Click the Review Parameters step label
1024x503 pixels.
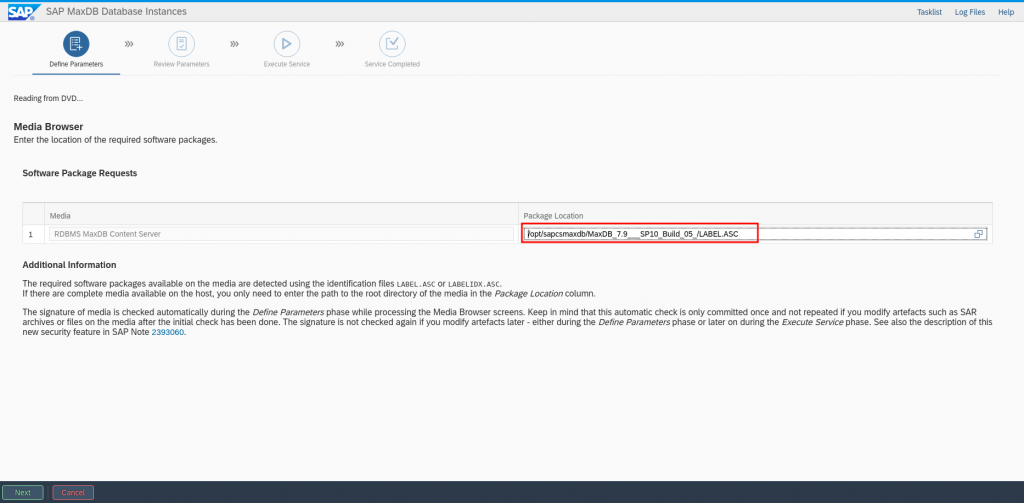pos(181,64)
